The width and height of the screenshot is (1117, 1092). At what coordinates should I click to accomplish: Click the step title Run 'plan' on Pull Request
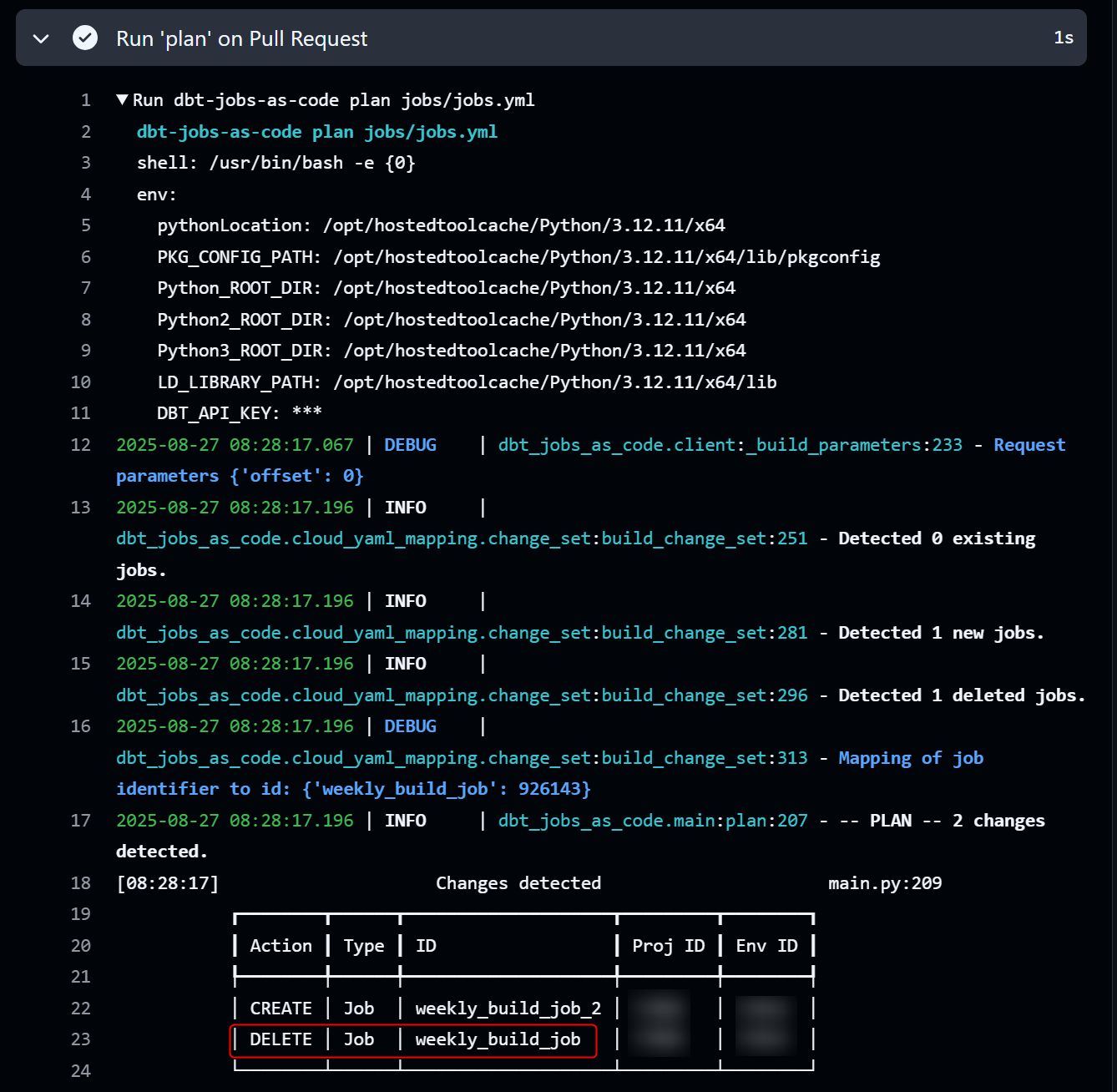pos(241,38)
